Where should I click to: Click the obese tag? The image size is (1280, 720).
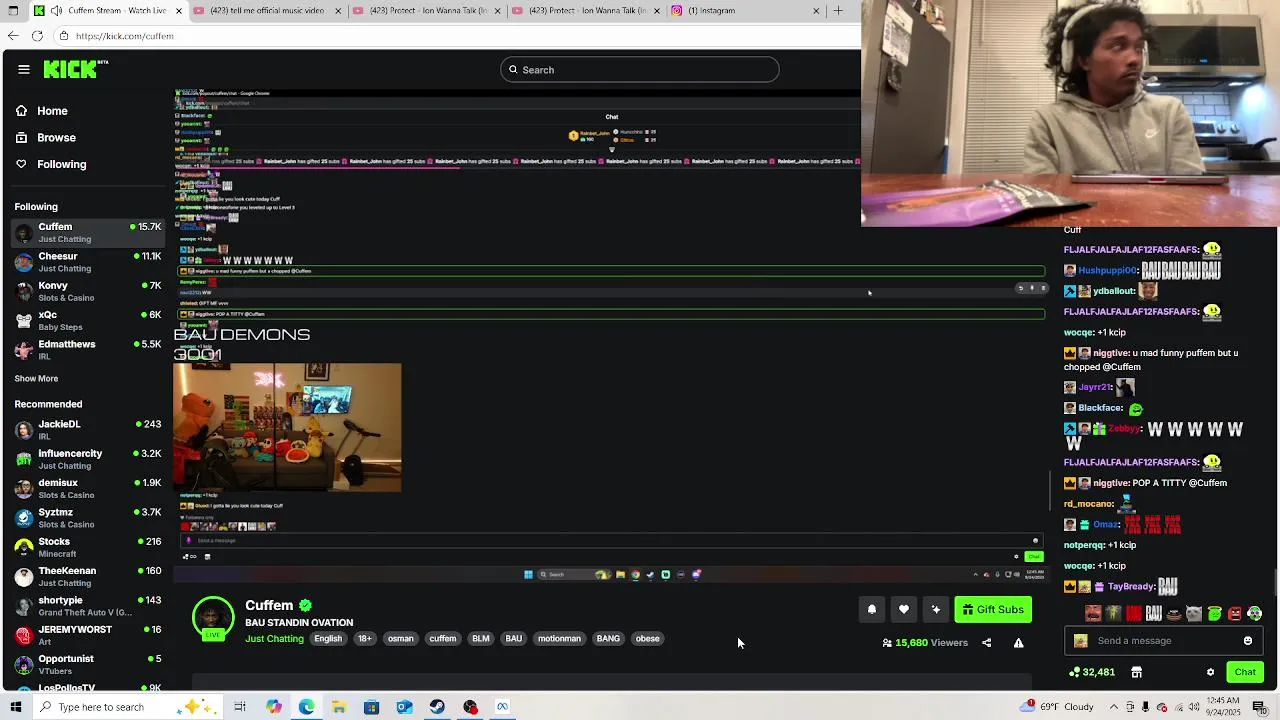[x=647, y=639]
